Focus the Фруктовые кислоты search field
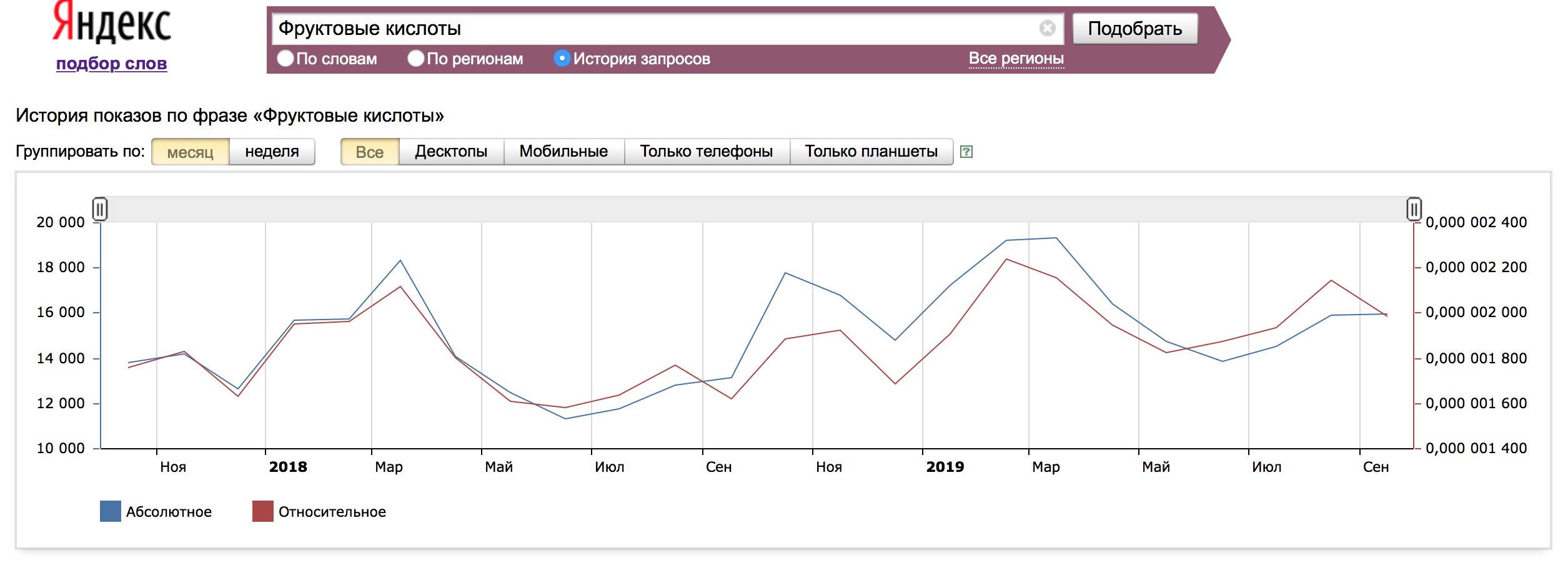1568x563 pixels. (656, 28)
